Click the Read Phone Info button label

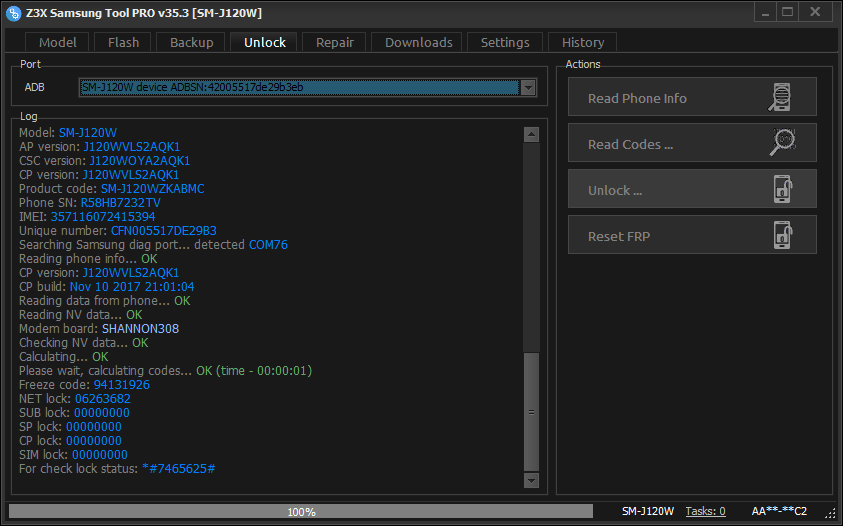(637, 98)
